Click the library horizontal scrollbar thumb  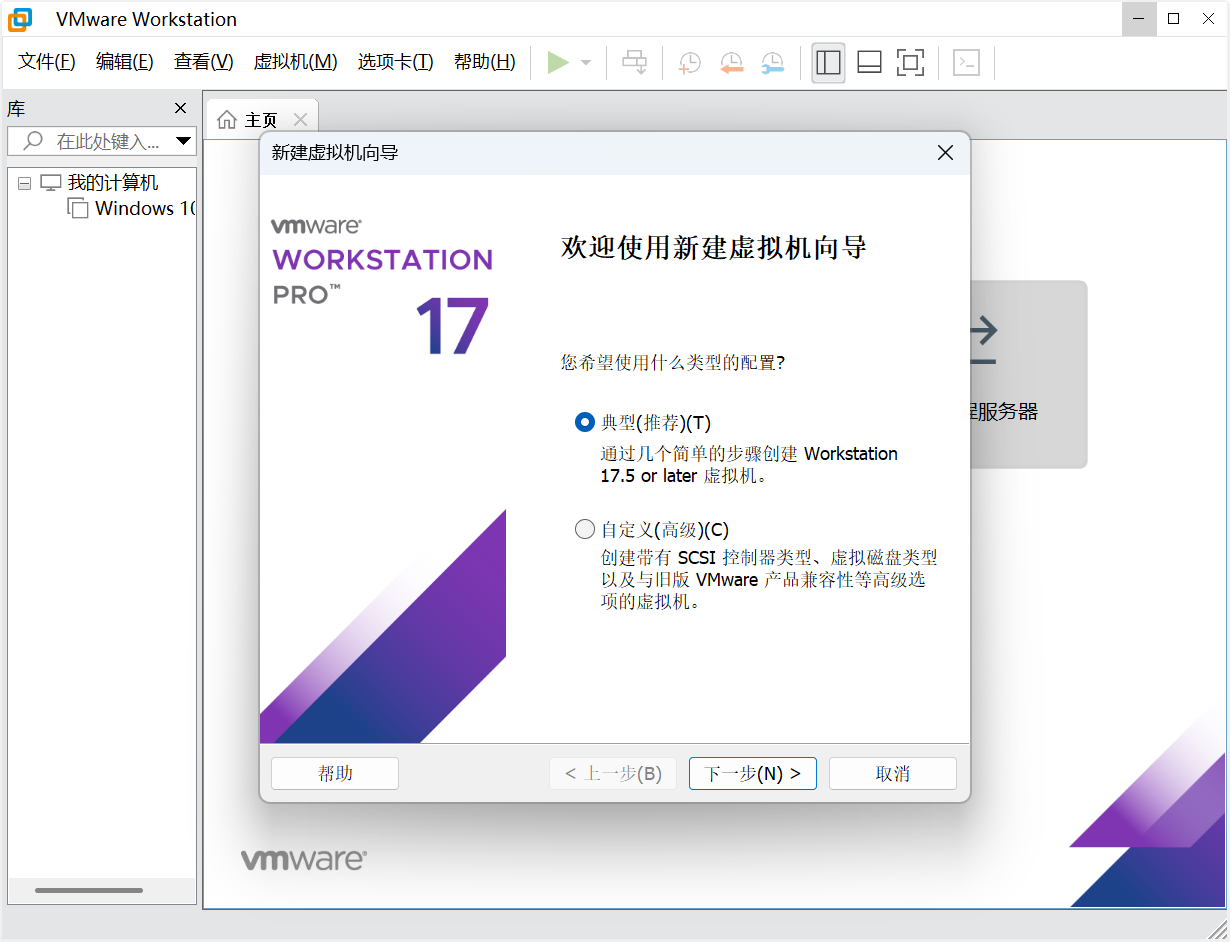[89, 890]
